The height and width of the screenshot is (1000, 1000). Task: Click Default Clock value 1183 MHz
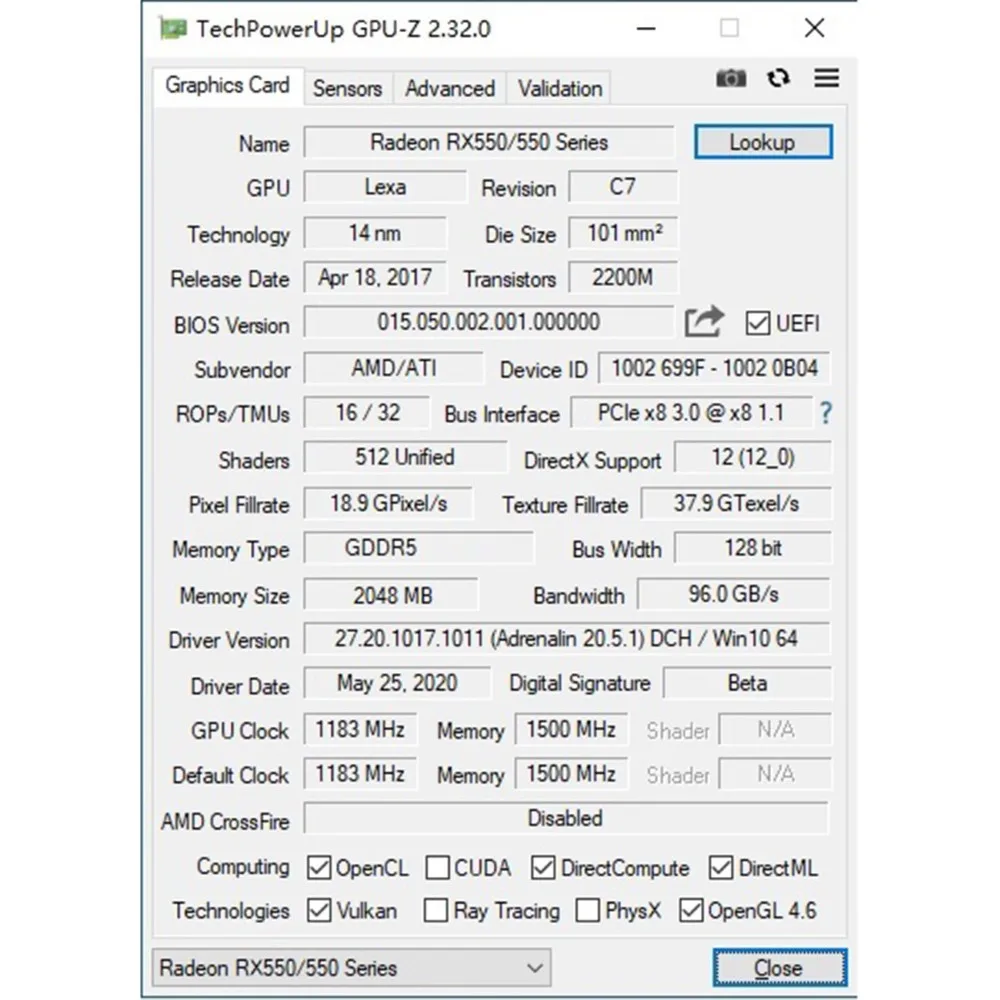pos(360,774)
